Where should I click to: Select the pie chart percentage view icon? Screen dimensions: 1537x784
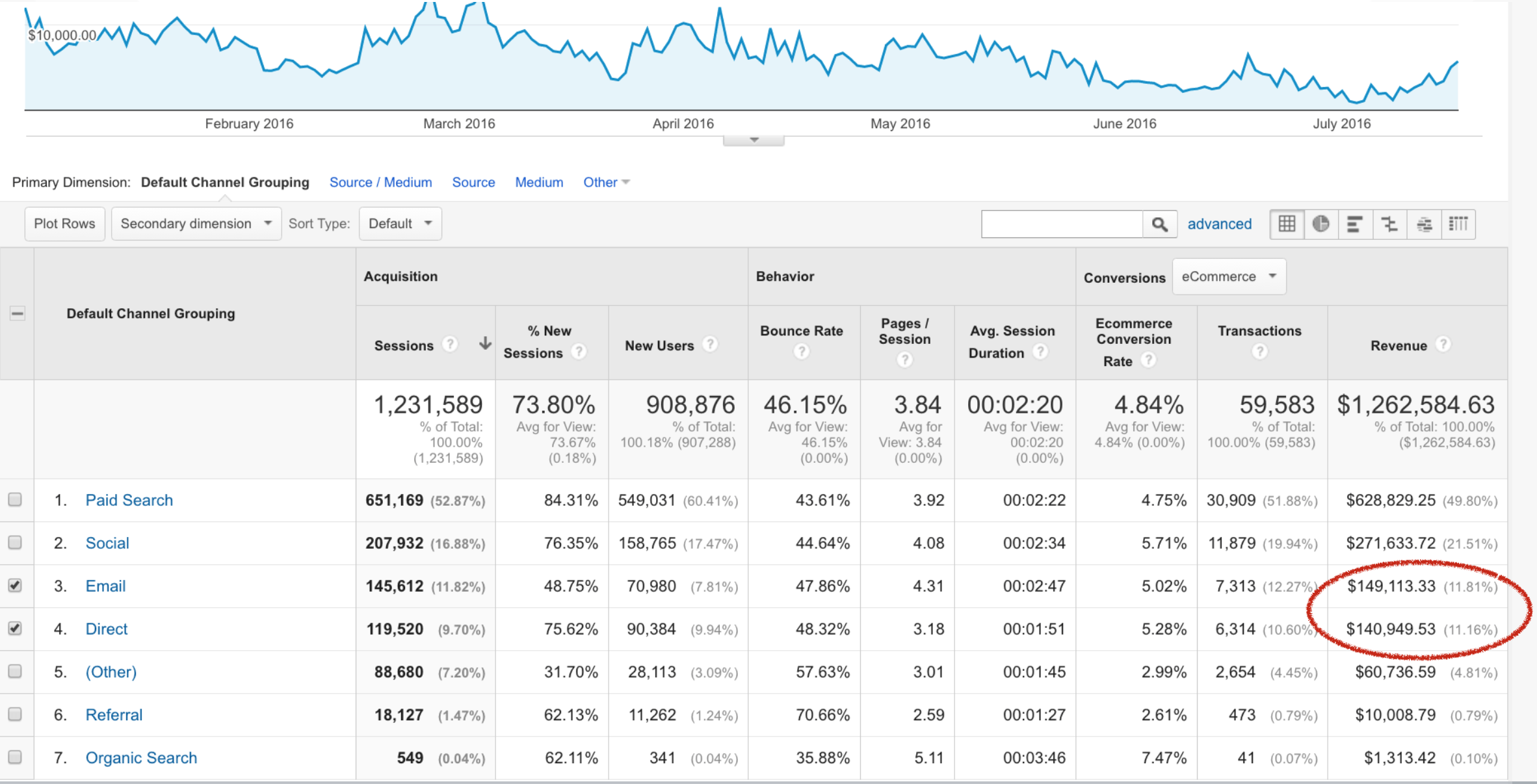(x=1321, y=224)
